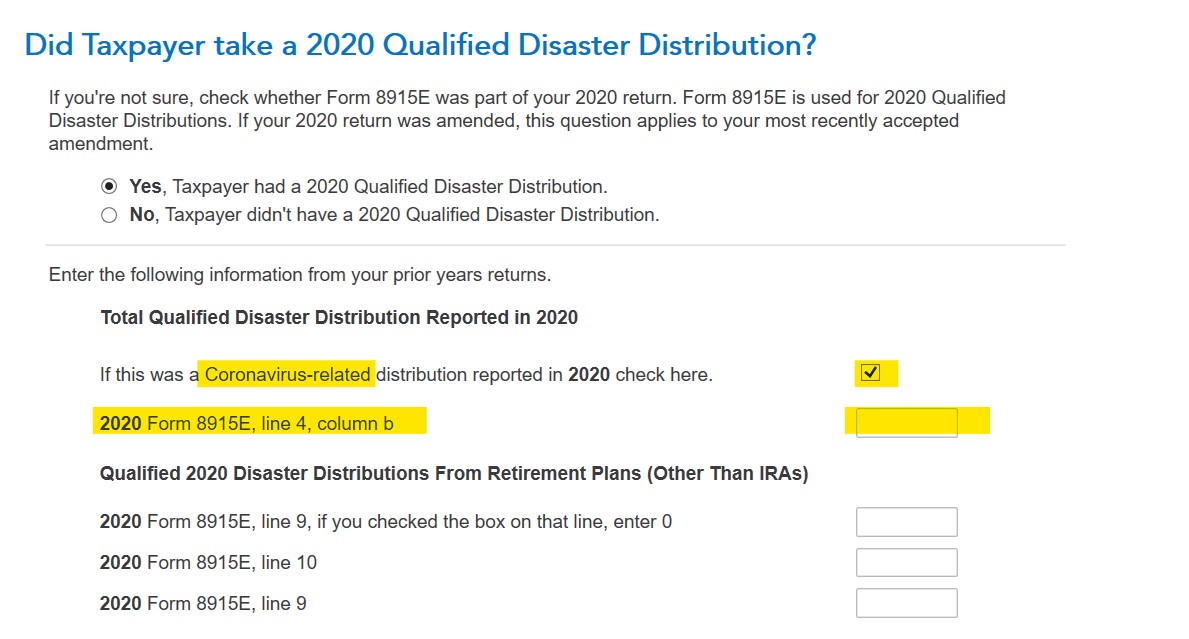Click the Form 8915E line 10 input field
Viewport: 1189px width, 639px height.
coord(906,562)
